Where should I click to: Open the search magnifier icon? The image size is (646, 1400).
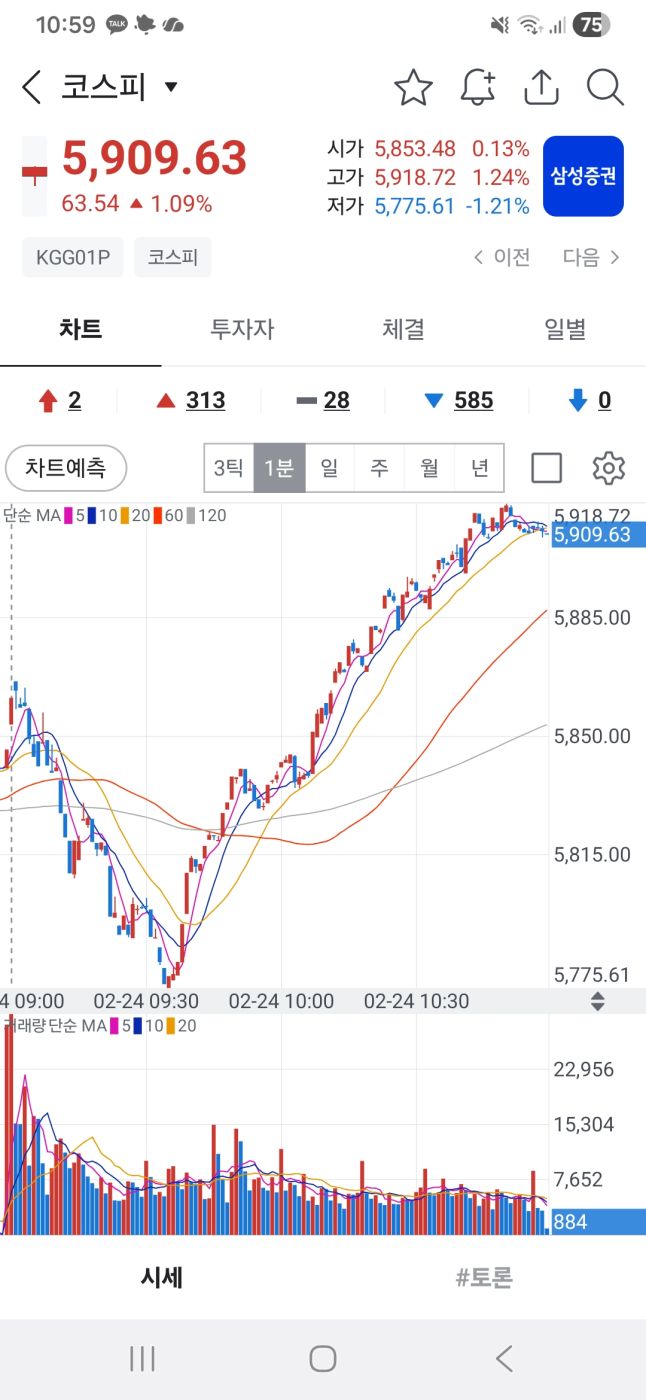click(x=605, y=88)
